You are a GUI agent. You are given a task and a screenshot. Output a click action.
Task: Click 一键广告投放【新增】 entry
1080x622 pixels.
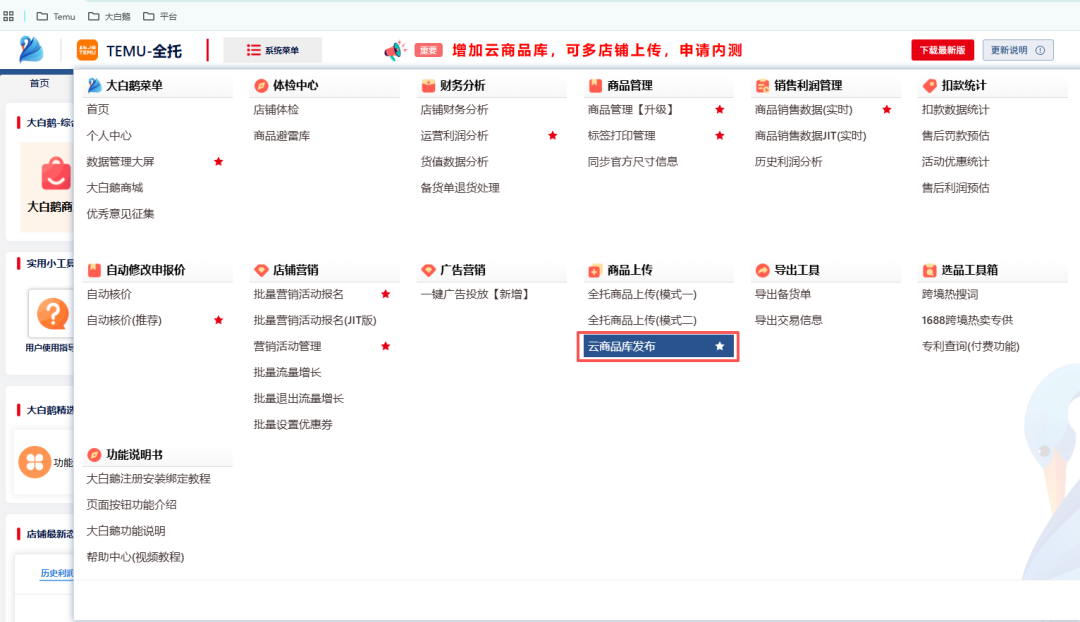pyautogui.click(x=477, y=294)
